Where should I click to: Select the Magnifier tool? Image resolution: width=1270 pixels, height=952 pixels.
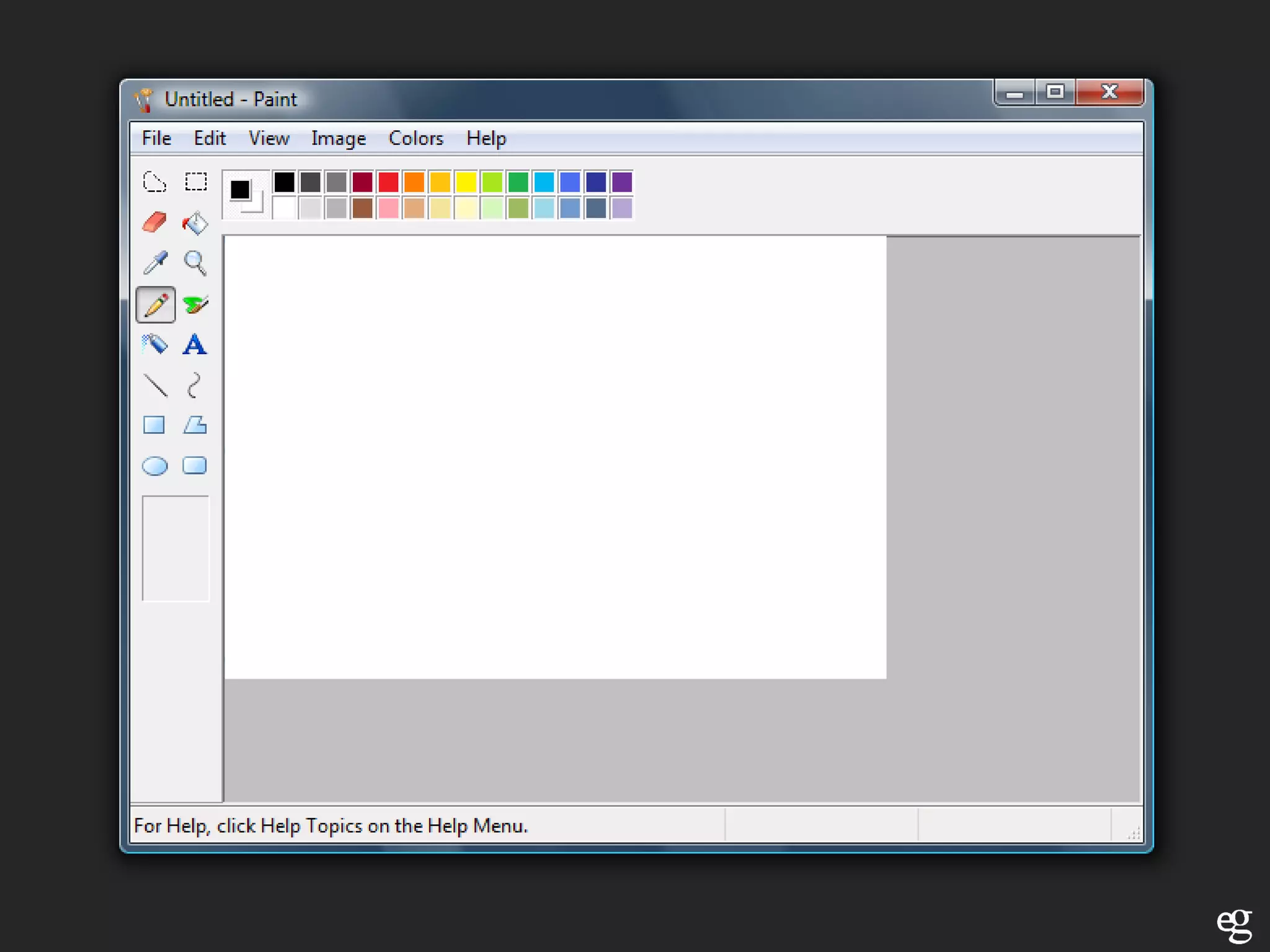195,263
